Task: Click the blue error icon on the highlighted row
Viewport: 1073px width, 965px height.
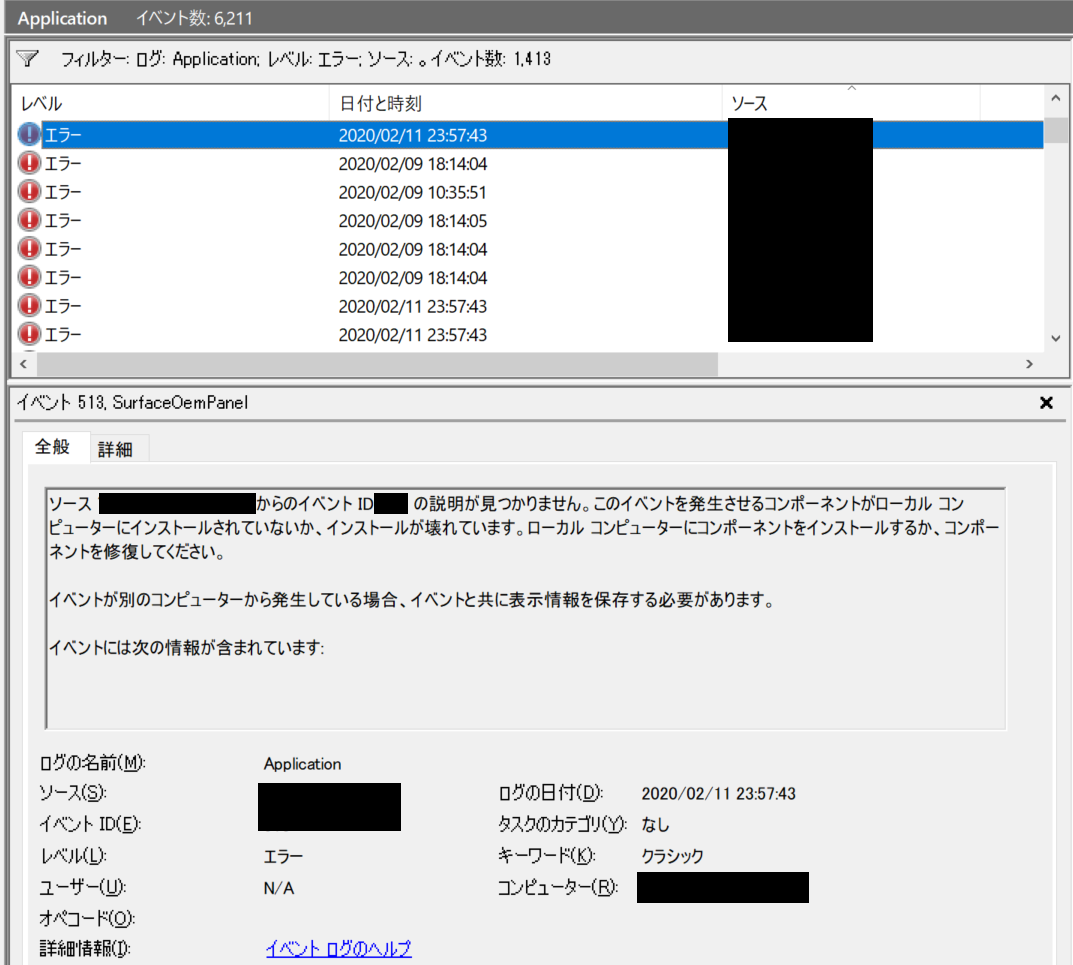Action: [x=27, y=134]
